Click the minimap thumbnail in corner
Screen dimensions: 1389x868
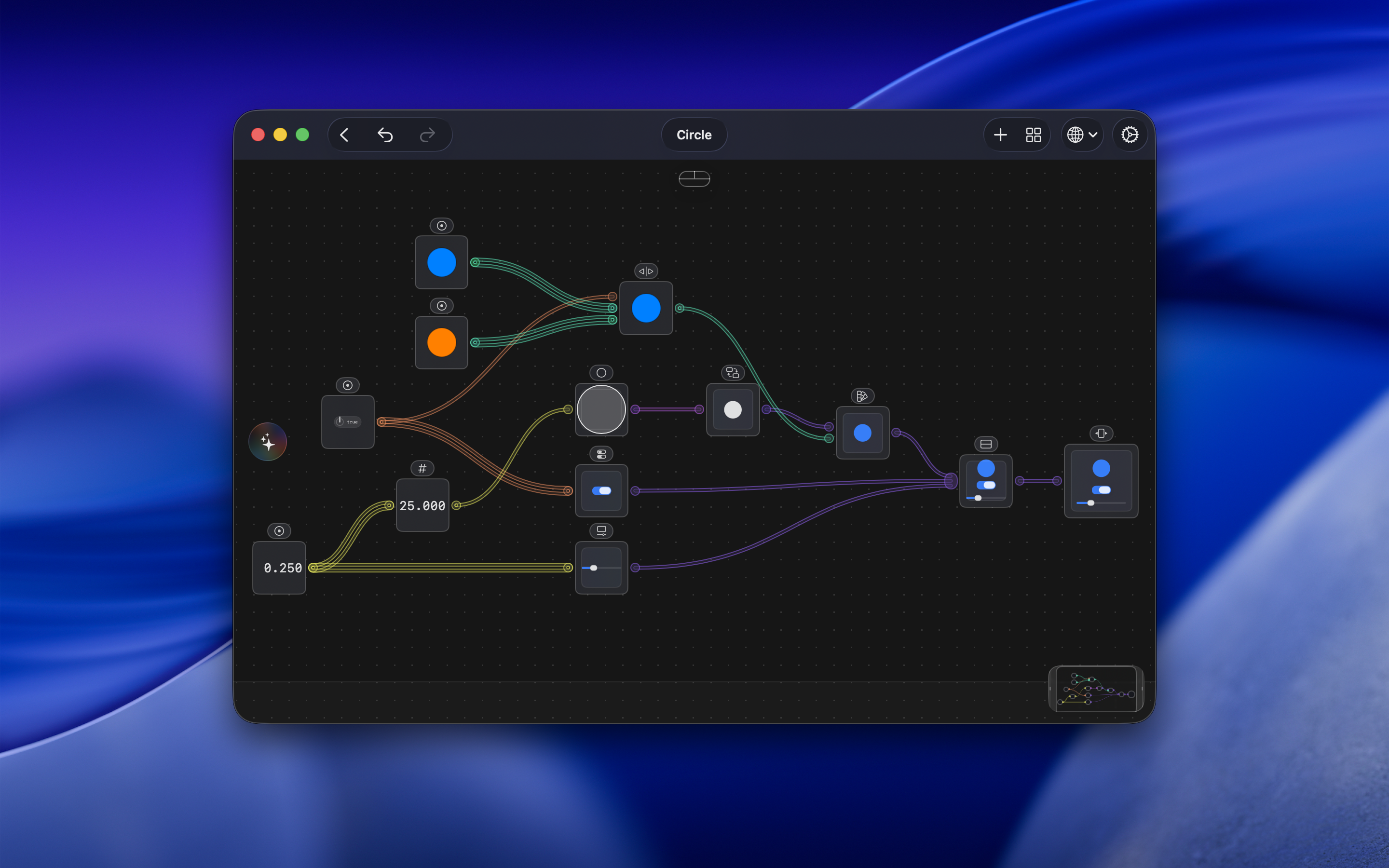click(1095, 688)
